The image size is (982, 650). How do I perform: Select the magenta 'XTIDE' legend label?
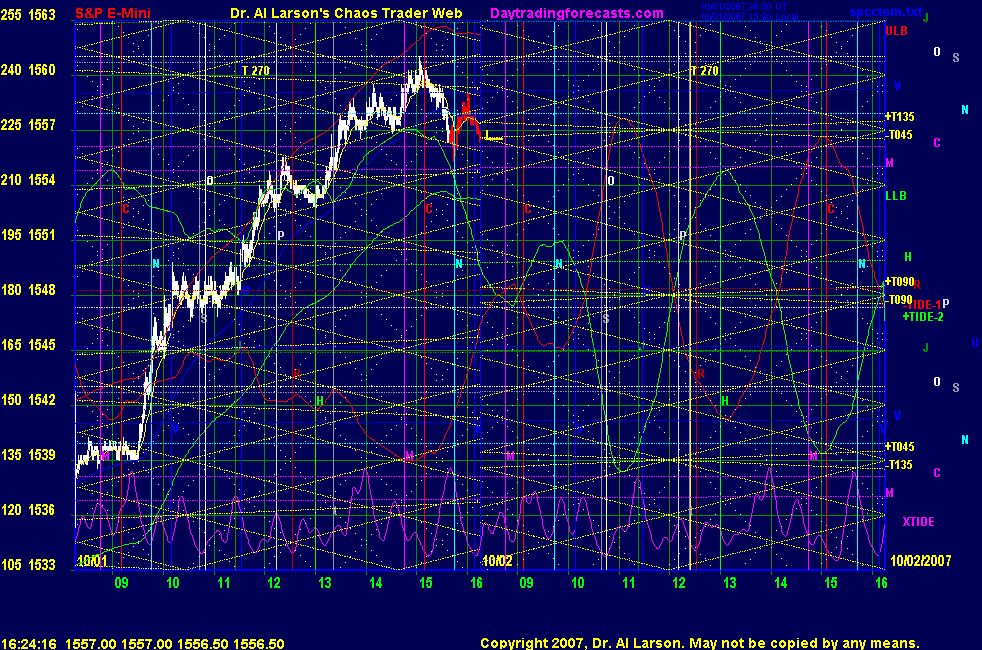coord(918,522)
